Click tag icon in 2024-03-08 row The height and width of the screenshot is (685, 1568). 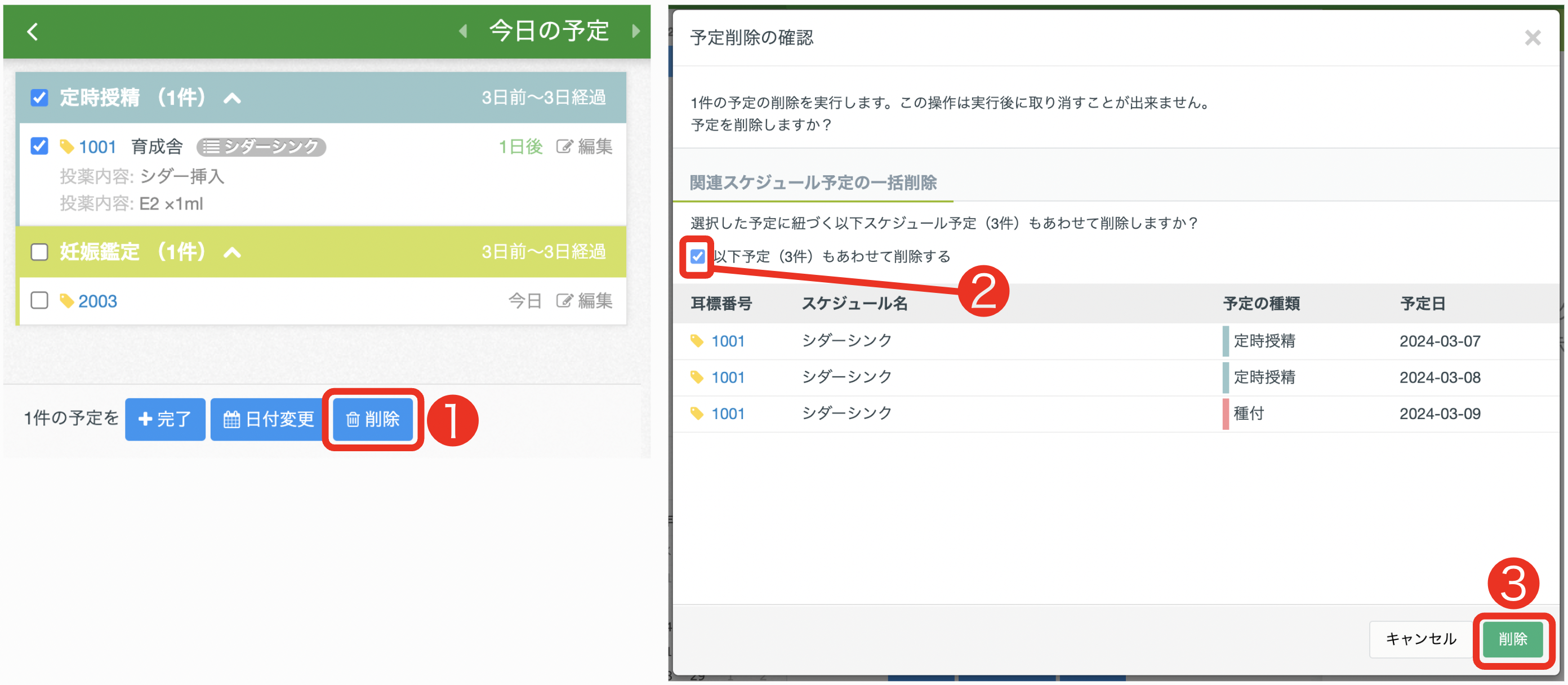coord(697,377)
